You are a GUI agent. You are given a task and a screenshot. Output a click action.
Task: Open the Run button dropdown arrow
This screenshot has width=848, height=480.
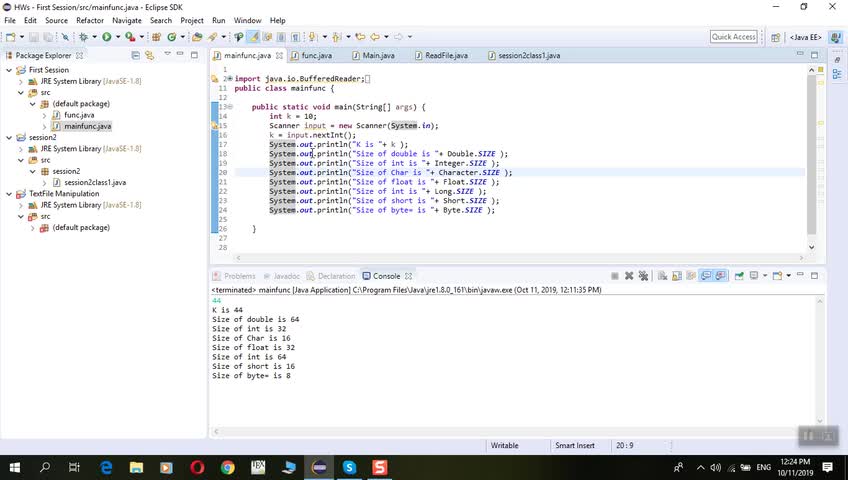116,37
